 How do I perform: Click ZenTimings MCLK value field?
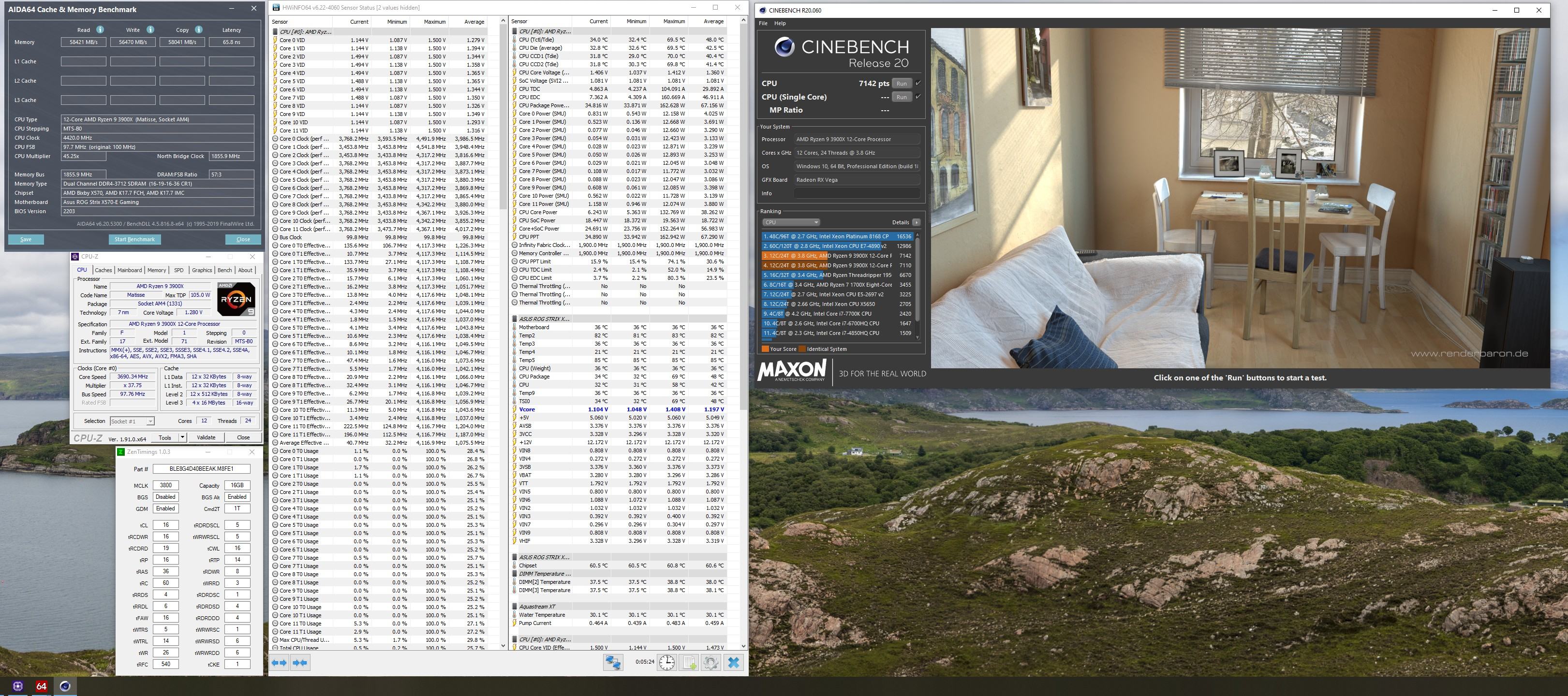[x=165, y=485]
